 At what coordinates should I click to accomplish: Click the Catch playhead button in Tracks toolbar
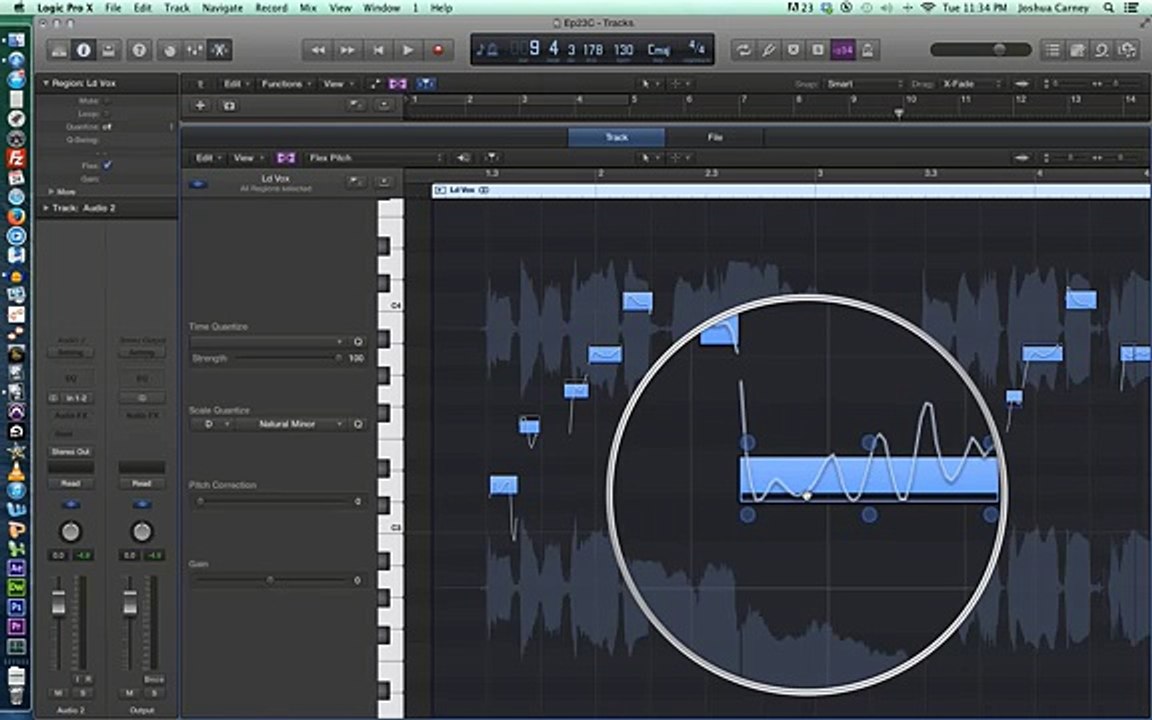click(425, 84)
